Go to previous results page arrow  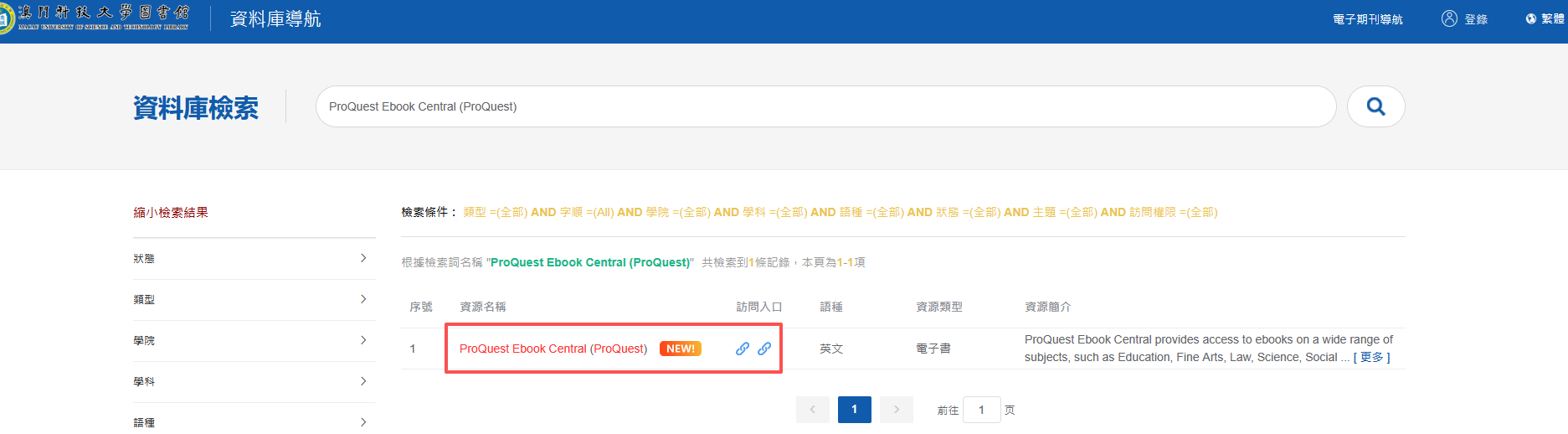click(x=812, y=410)
